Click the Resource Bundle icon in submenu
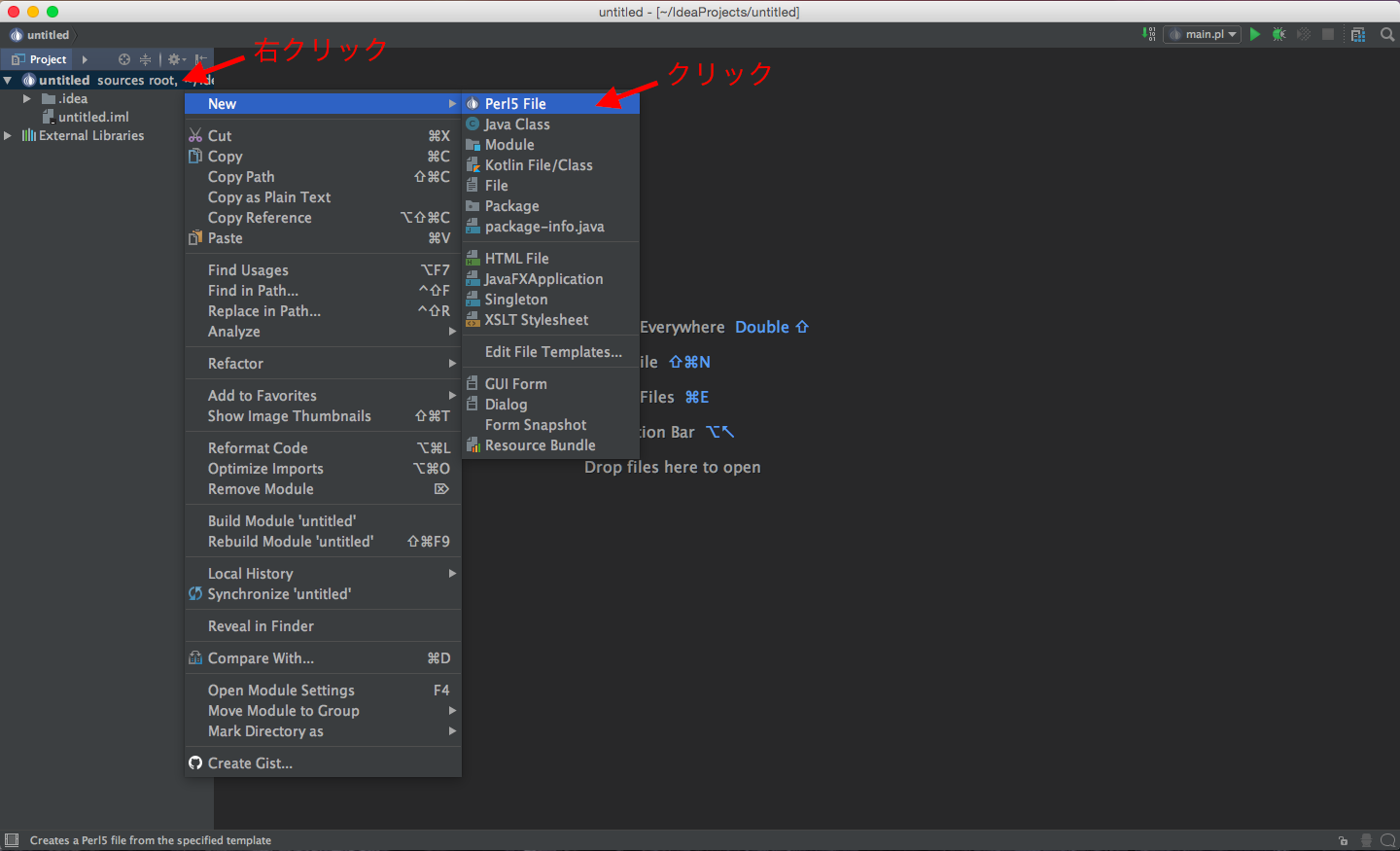Screen dimensions: 1400x851 coord(472,445)
